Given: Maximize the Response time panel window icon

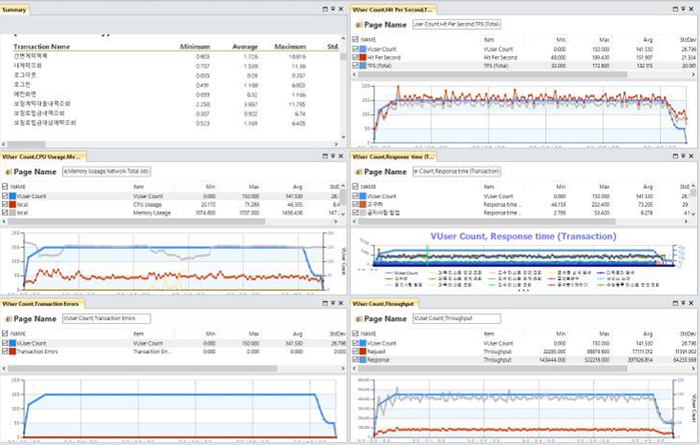Looking at the screenshot, I should [675, 156].
